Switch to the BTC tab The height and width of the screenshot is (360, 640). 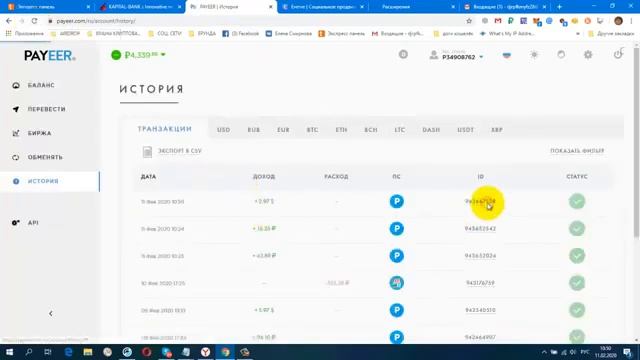coord(312,130)
